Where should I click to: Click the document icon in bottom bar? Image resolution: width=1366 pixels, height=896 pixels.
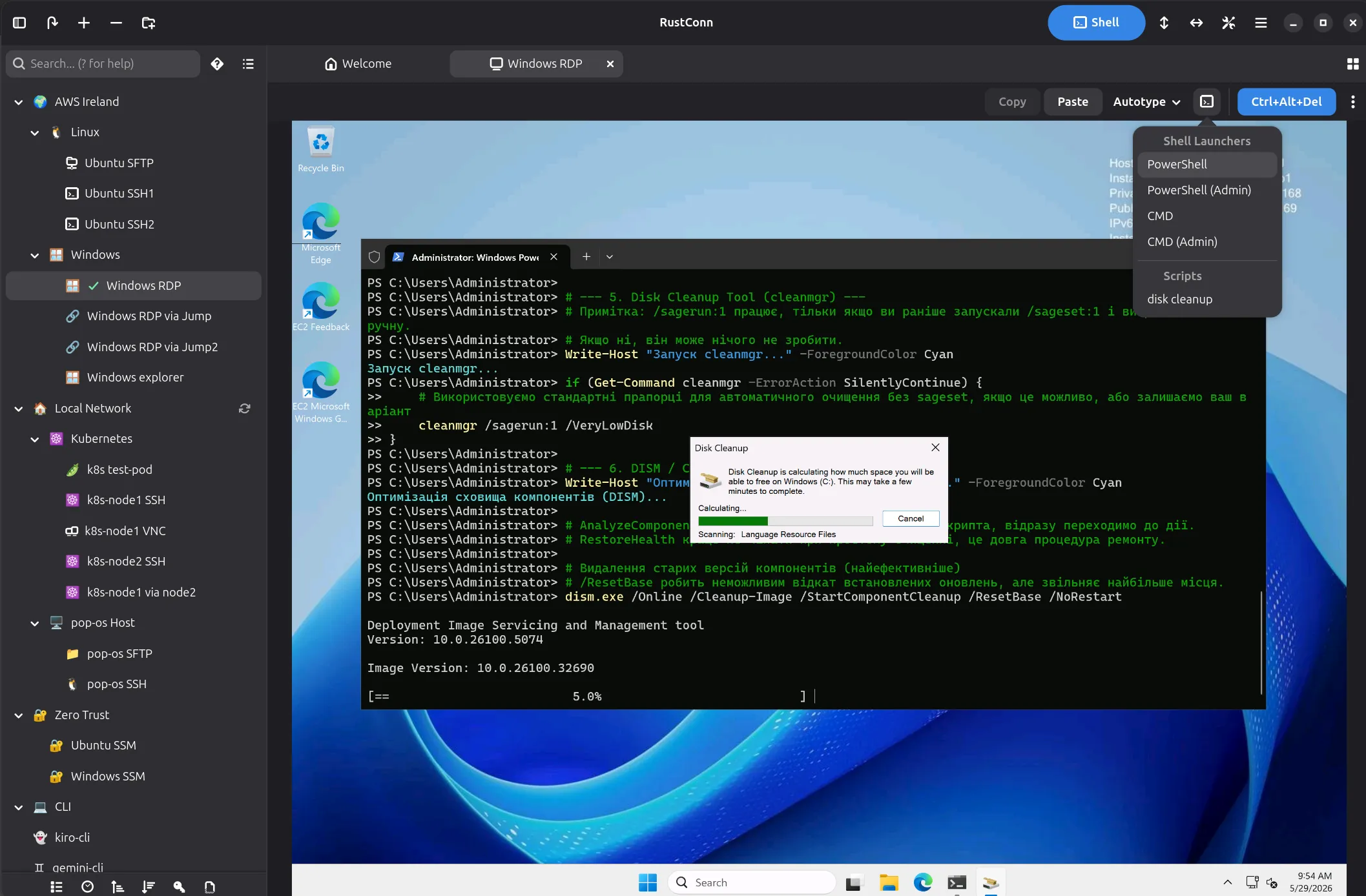[209, 886]
